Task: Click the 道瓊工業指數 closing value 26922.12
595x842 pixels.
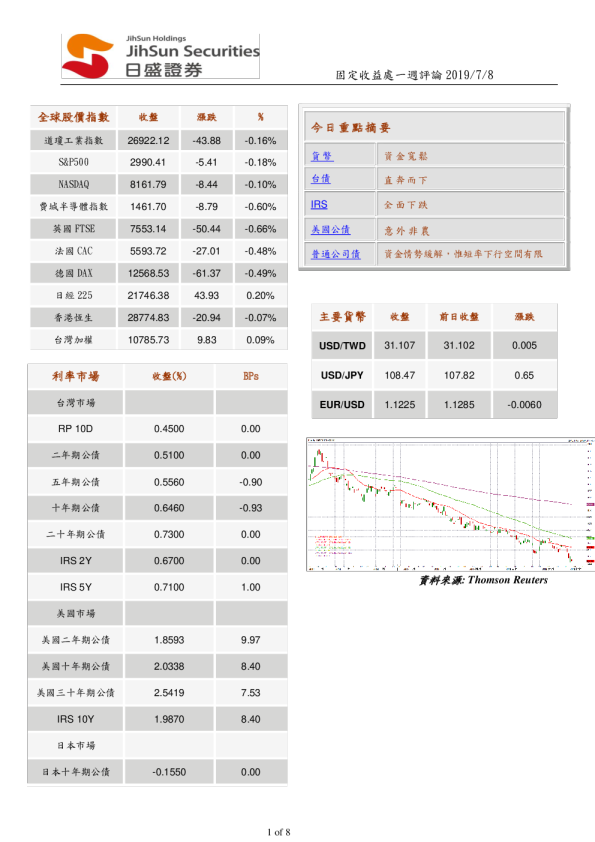Action: pyautogui.click(x=148, y=141)
